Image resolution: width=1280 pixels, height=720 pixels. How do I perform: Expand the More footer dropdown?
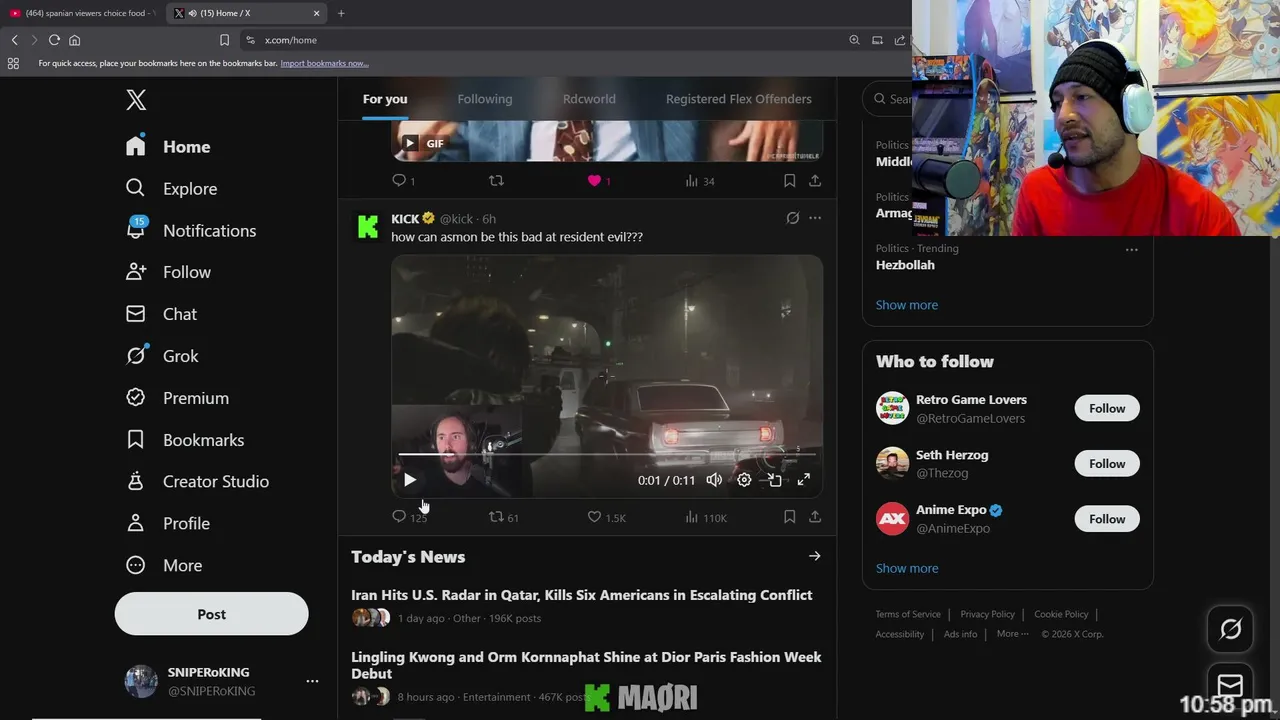coord(1011,634)
